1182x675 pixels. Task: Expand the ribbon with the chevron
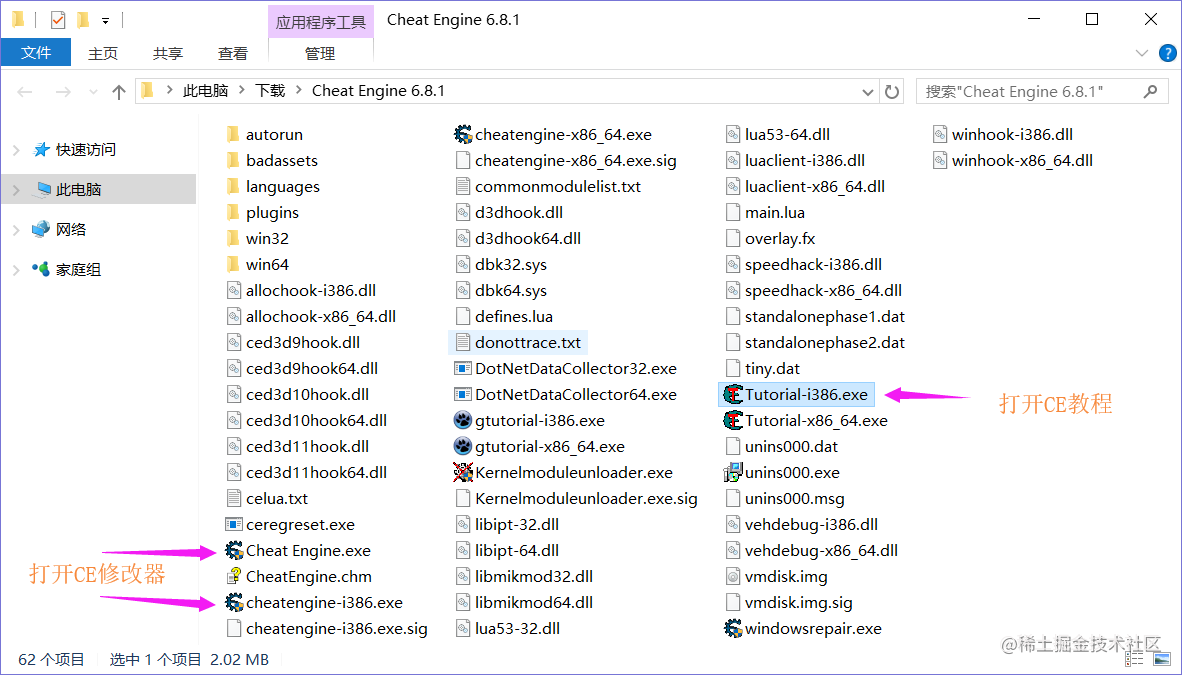tap(1141, 53)
